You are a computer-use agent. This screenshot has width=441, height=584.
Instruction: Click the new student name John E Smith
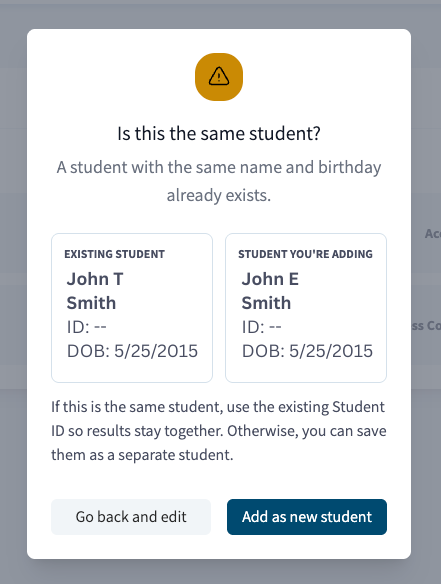270,291
